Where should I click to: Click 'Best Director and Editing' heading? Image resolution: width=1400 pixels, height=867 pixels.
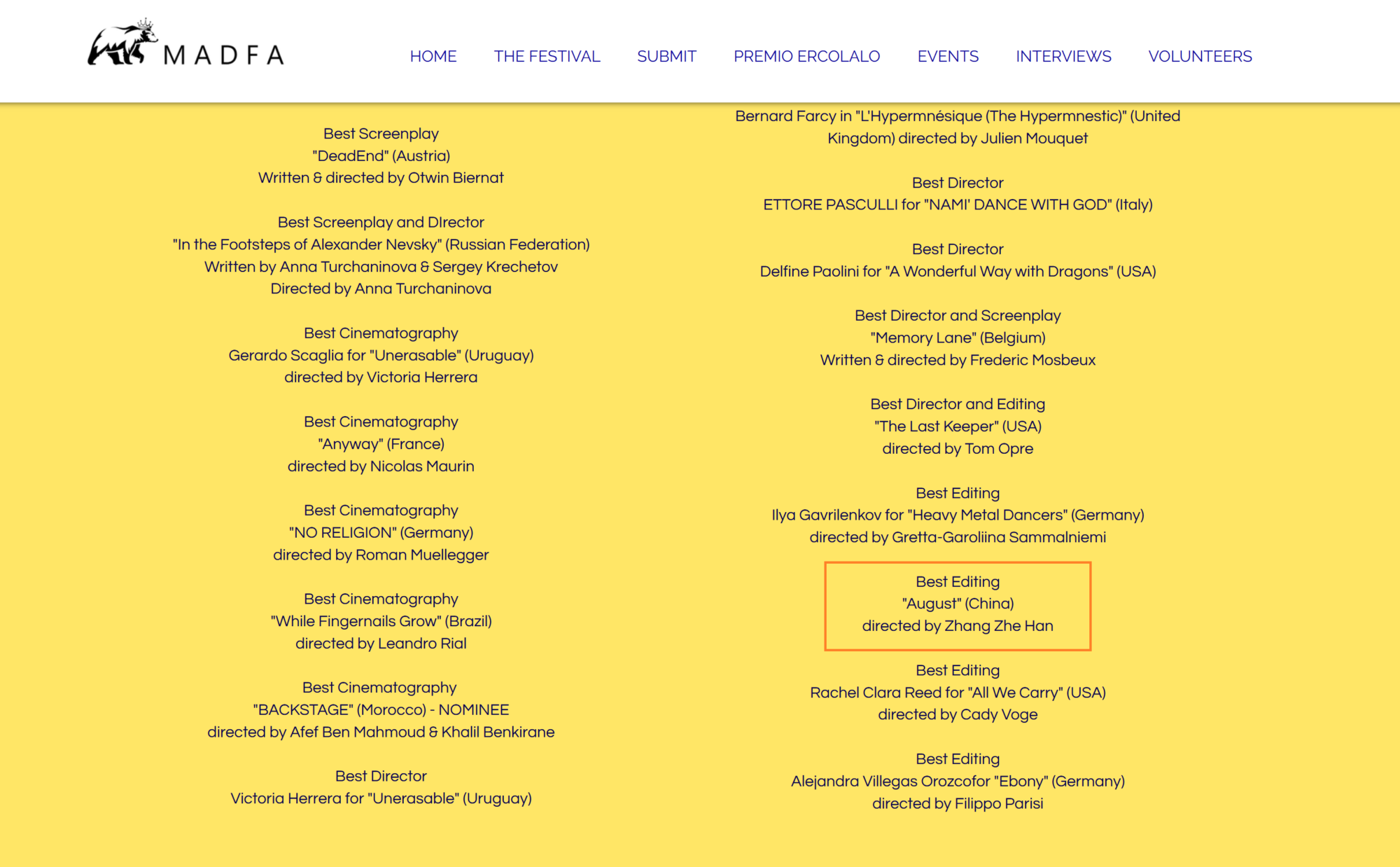(958, 404)
